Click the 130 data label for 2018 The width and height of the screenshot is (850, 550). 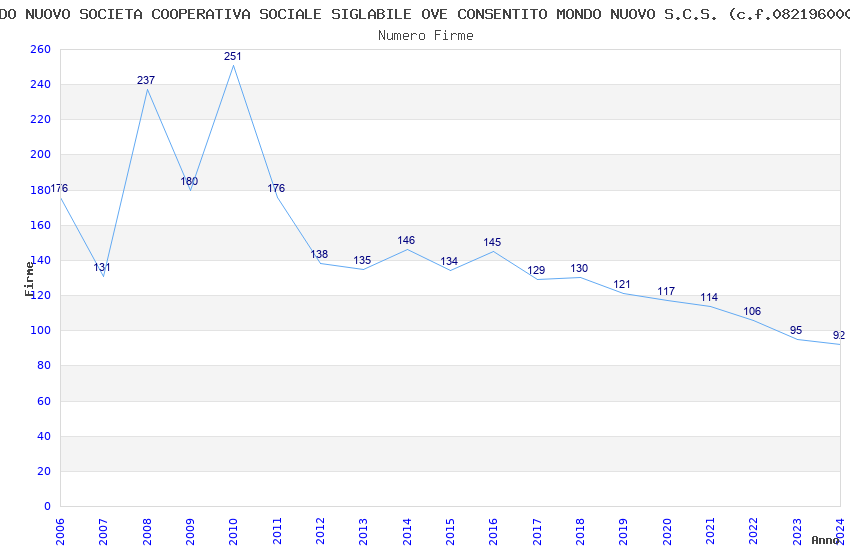pyautogui.click(x=579, y=268)
